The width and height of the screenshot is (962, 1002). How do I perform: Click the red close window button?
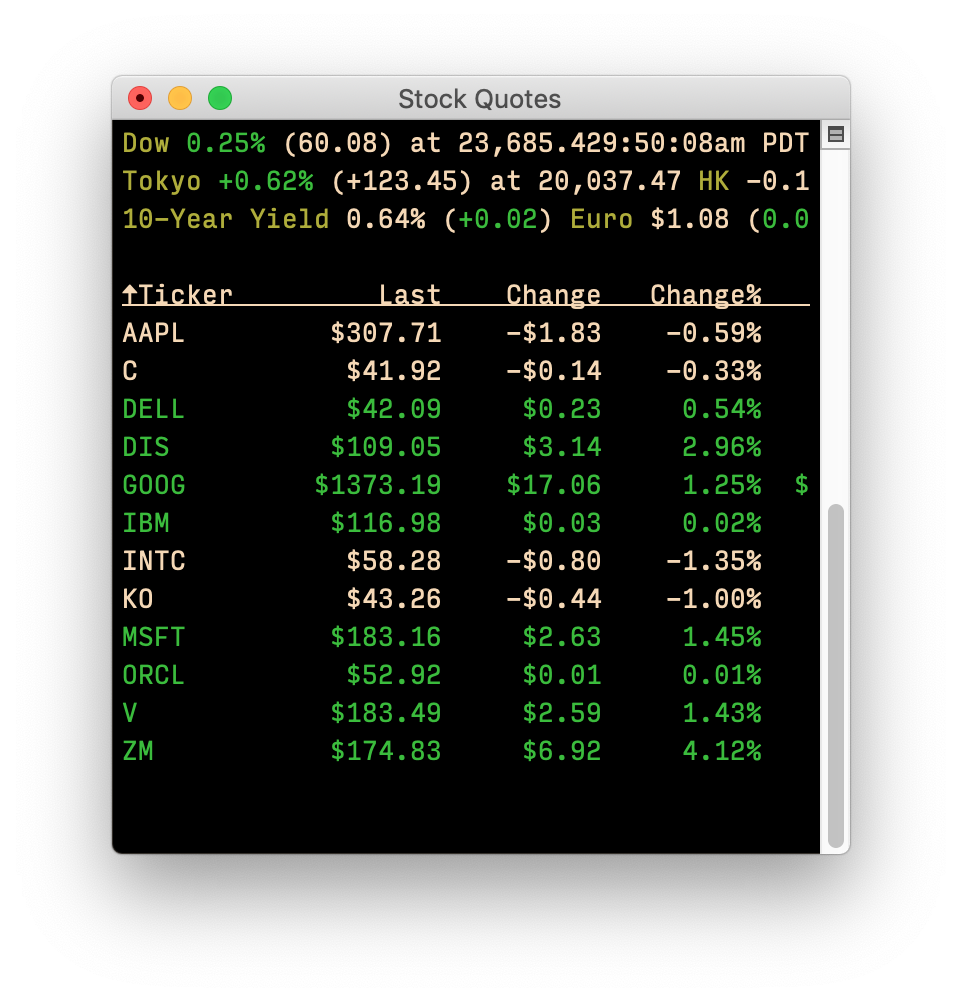pos(140,98)
